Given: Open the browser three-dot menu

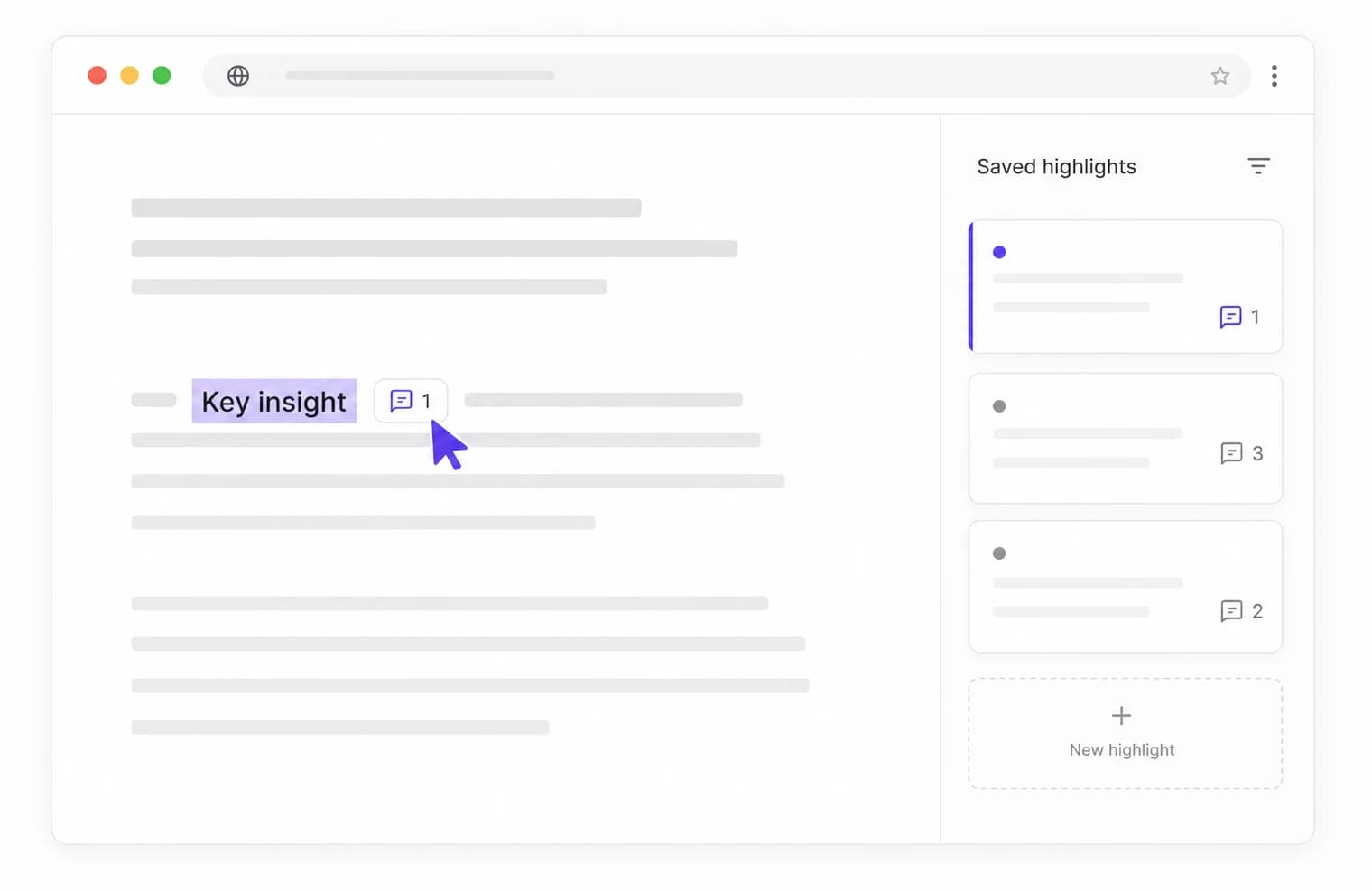Looking at the screenshot, I should click(1275, 76).
